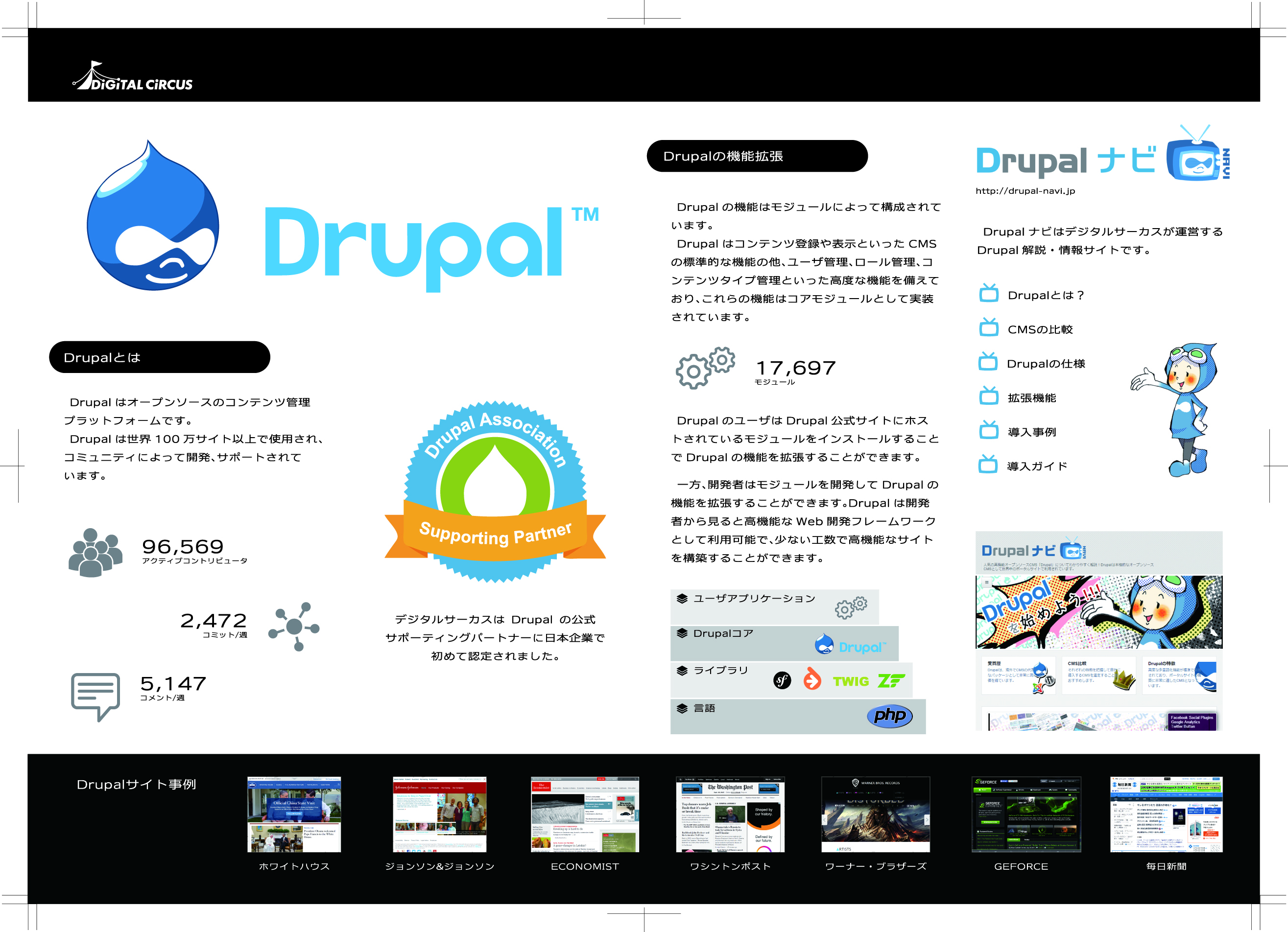Click the TV icon next to Drupalとは？
The image size is (1288, 932).
tap(989, 293)
